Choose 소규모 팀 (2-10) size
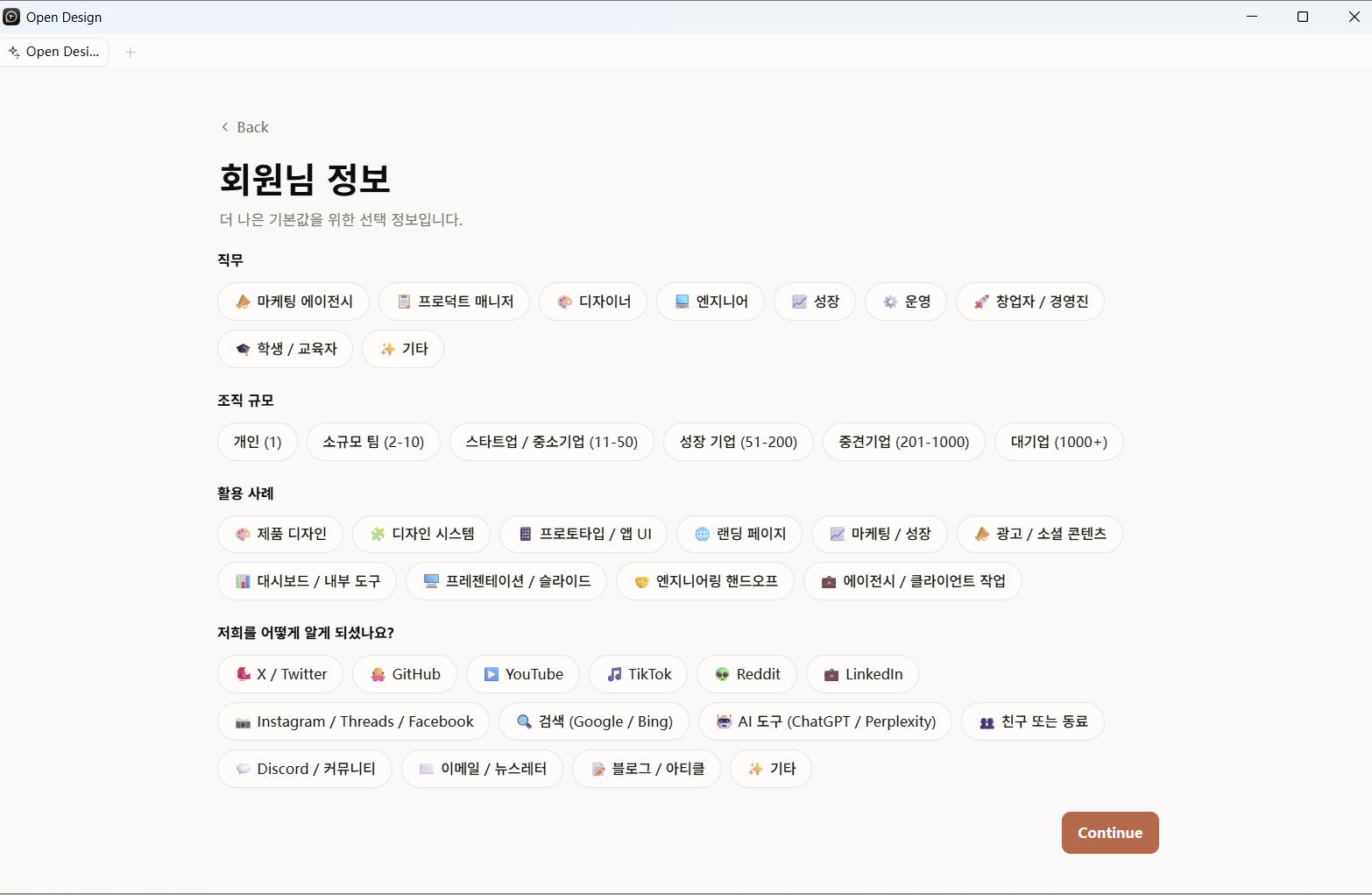The width and height of the screenshot is (1372, 895). 373,442
